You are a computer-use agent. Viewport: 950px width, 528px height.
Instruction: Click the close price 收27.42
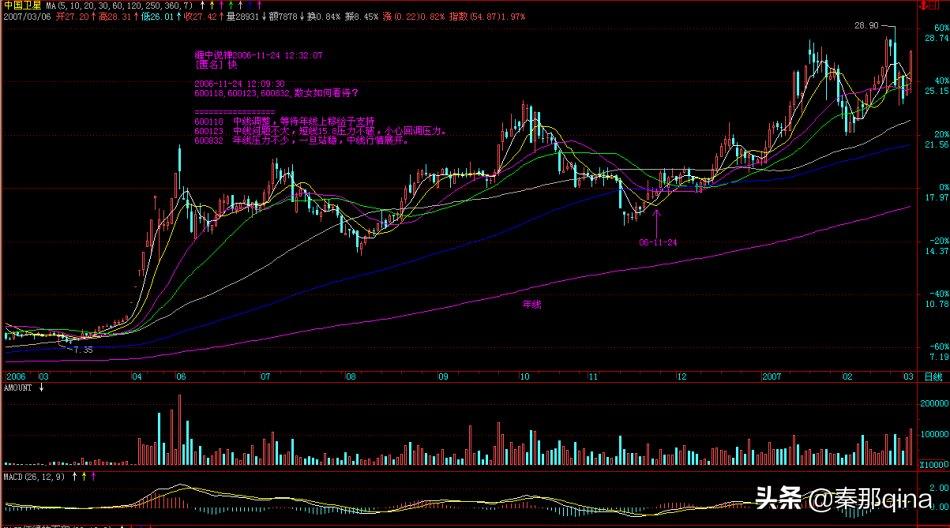[x=200, y=16]
